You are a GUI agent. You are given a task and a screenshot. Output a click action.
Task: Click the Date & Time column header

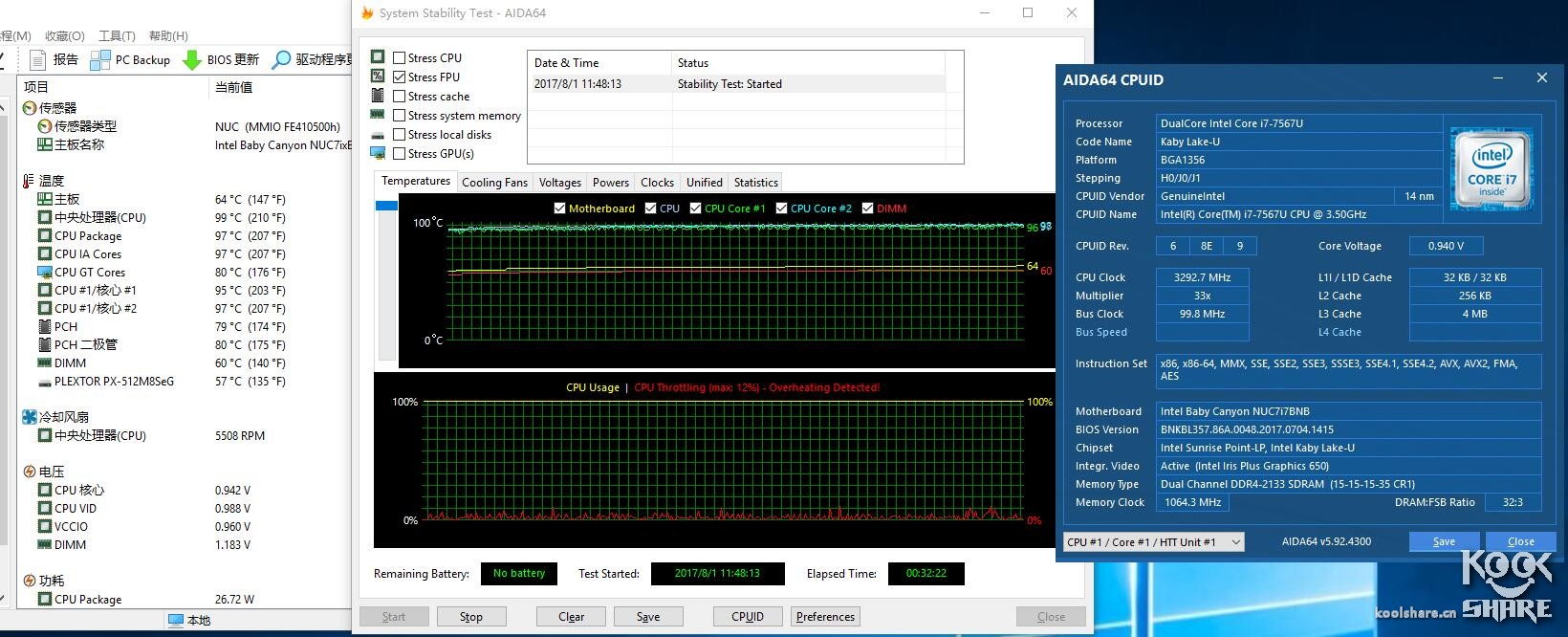point(599,63)
